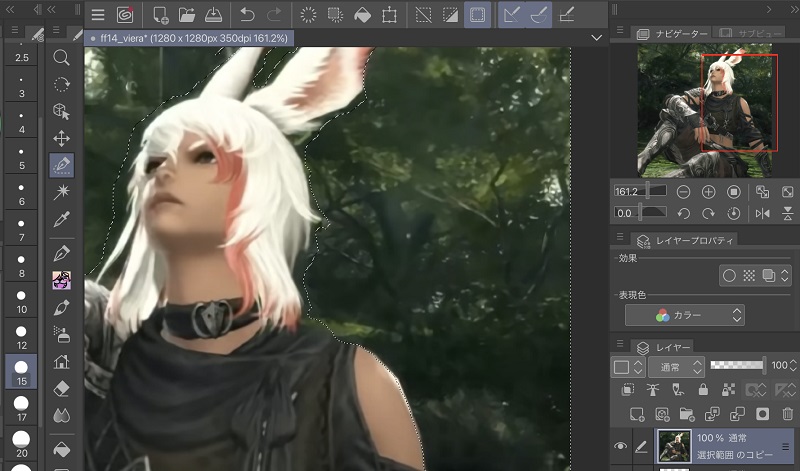The width and height of the screenshot is (800, 471).
Task: Click the Deselect icon
Action: 423,15
